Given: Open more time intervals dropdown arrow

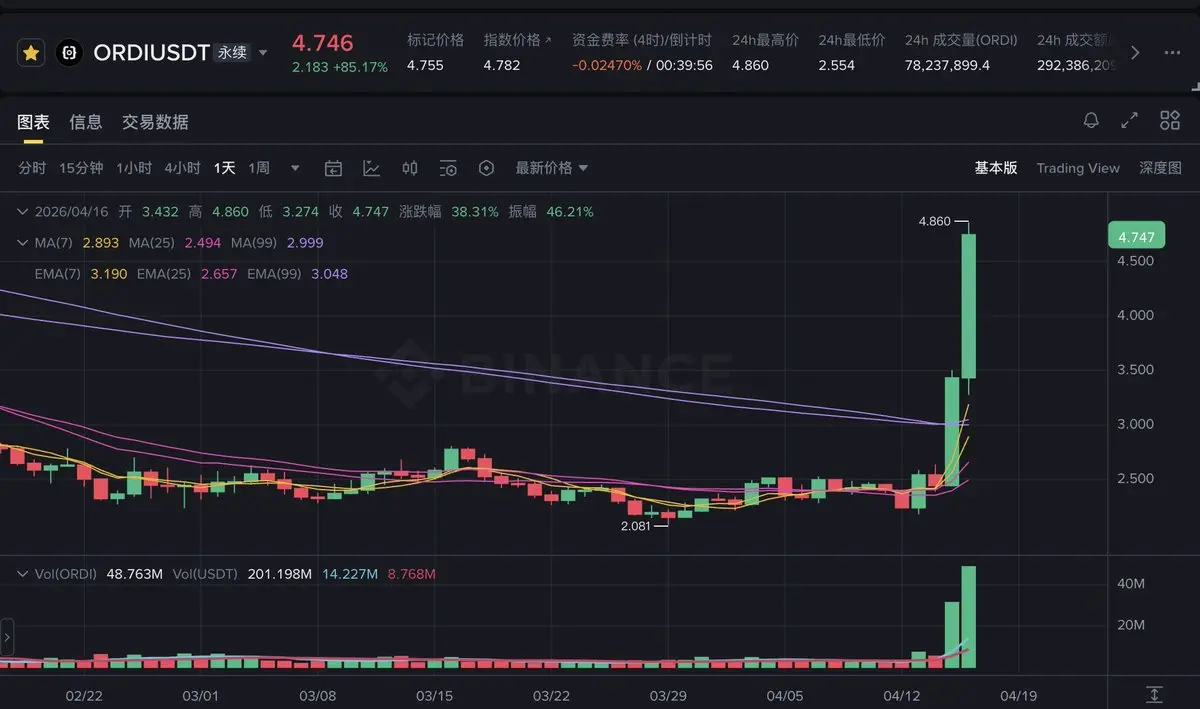Looking at the screenshot, I should click(295, 168).
